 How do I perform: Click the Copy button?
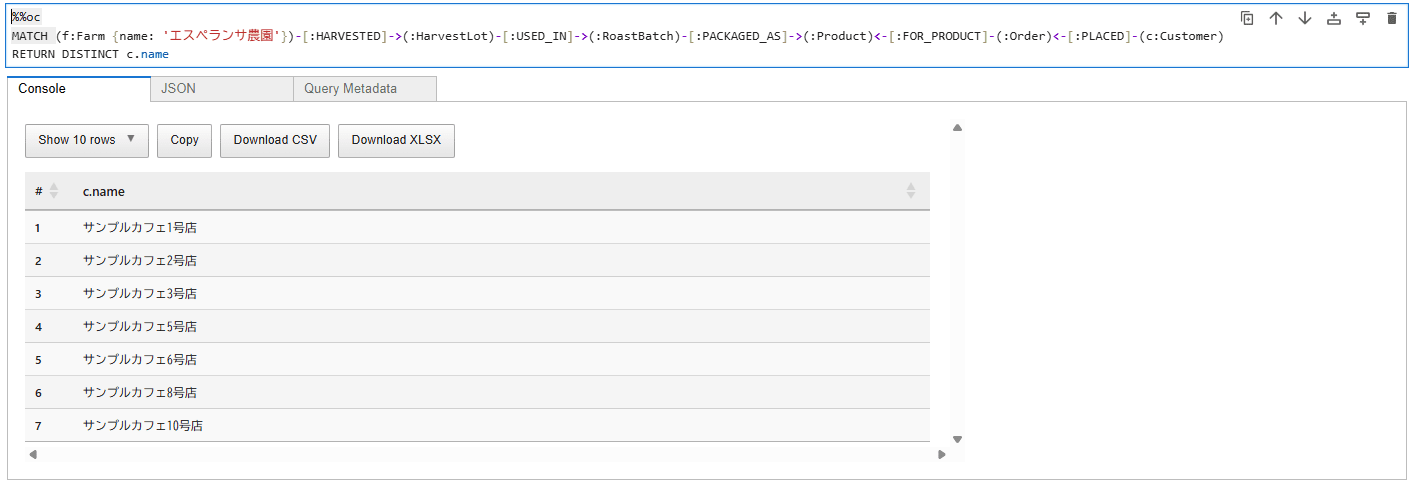(185, 140)
